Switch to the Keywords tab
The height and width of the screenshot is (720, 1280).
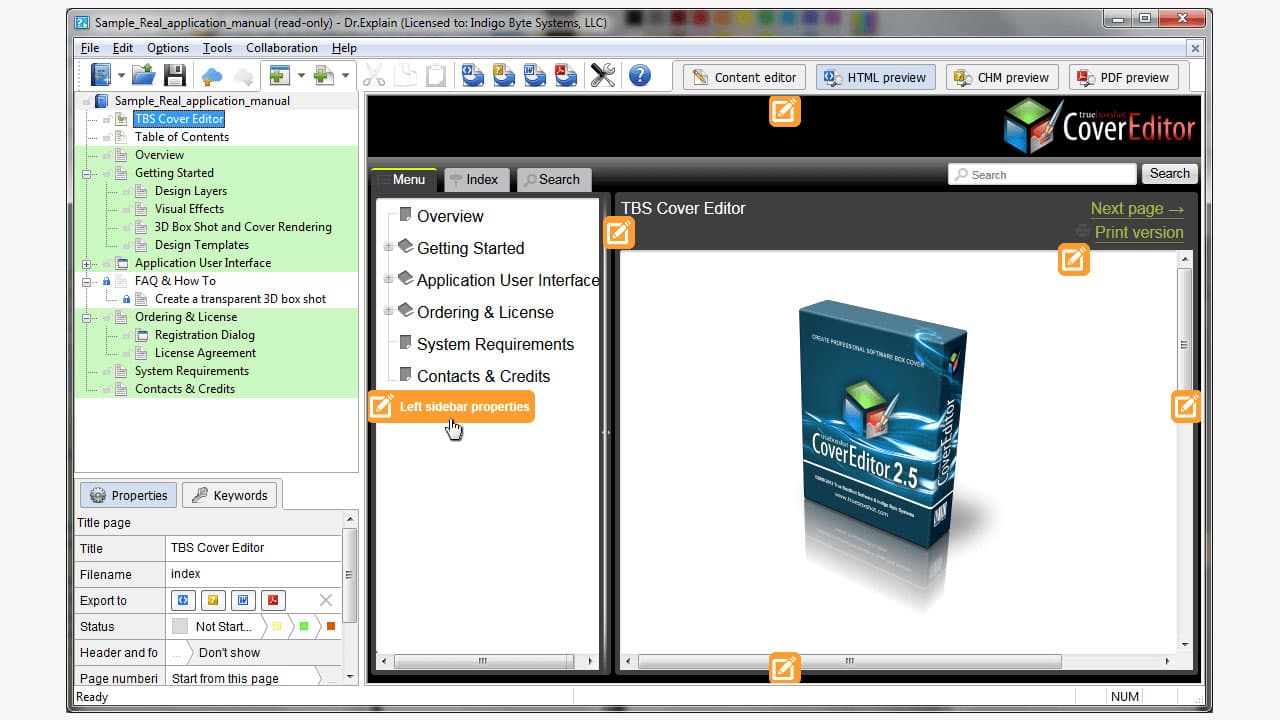tap(230, 495)
